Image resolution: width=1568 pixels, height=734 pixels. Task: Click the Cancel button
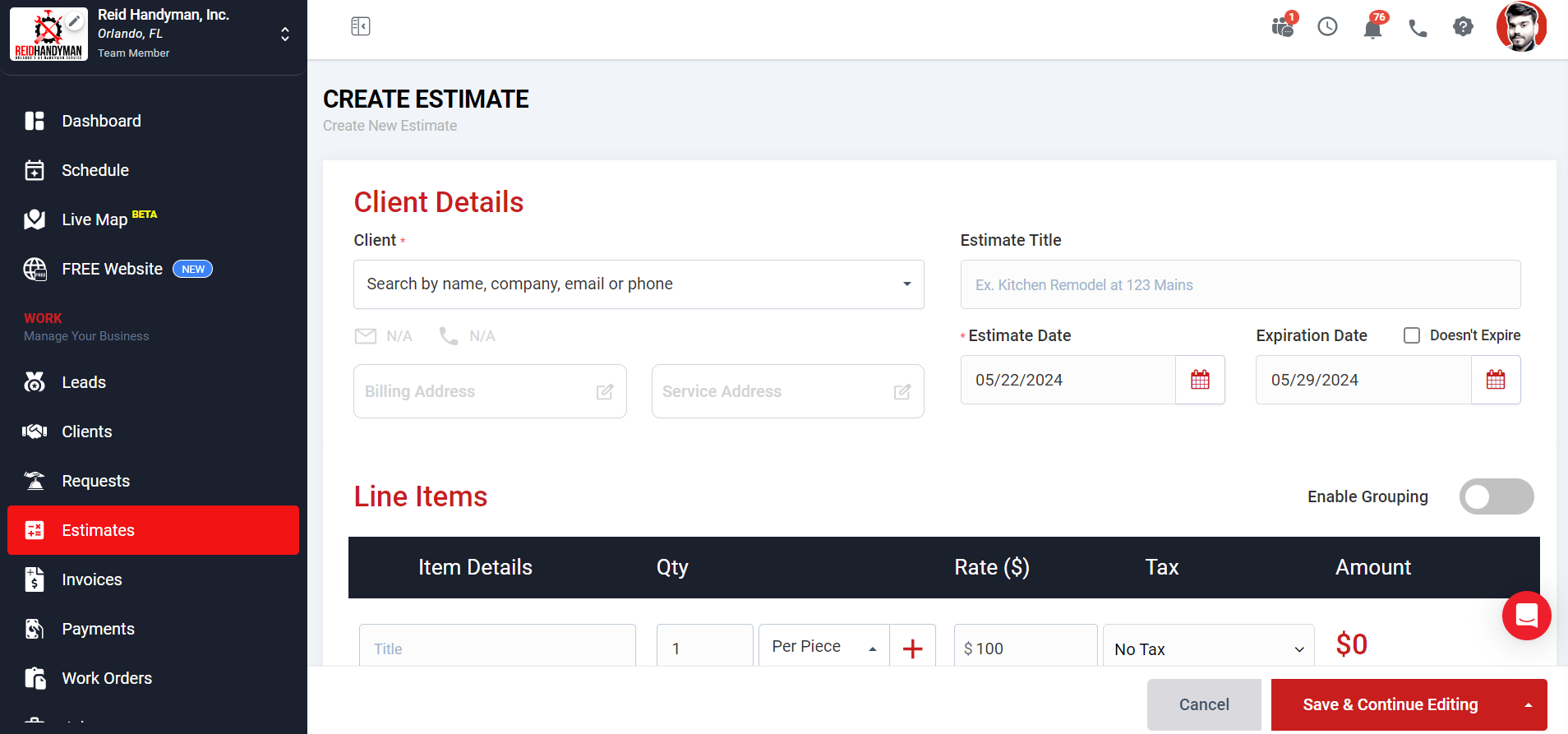(1204, 704)
